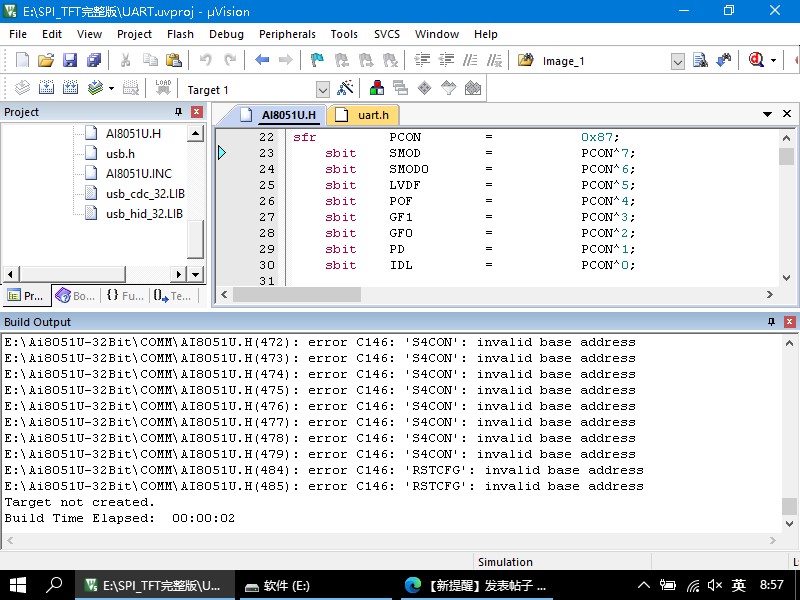The width and height of the screenshot is (800, 600).
Task: Select AI8051U.INC in the project tree
Action: pyautogui.click(x=138, y=173)
